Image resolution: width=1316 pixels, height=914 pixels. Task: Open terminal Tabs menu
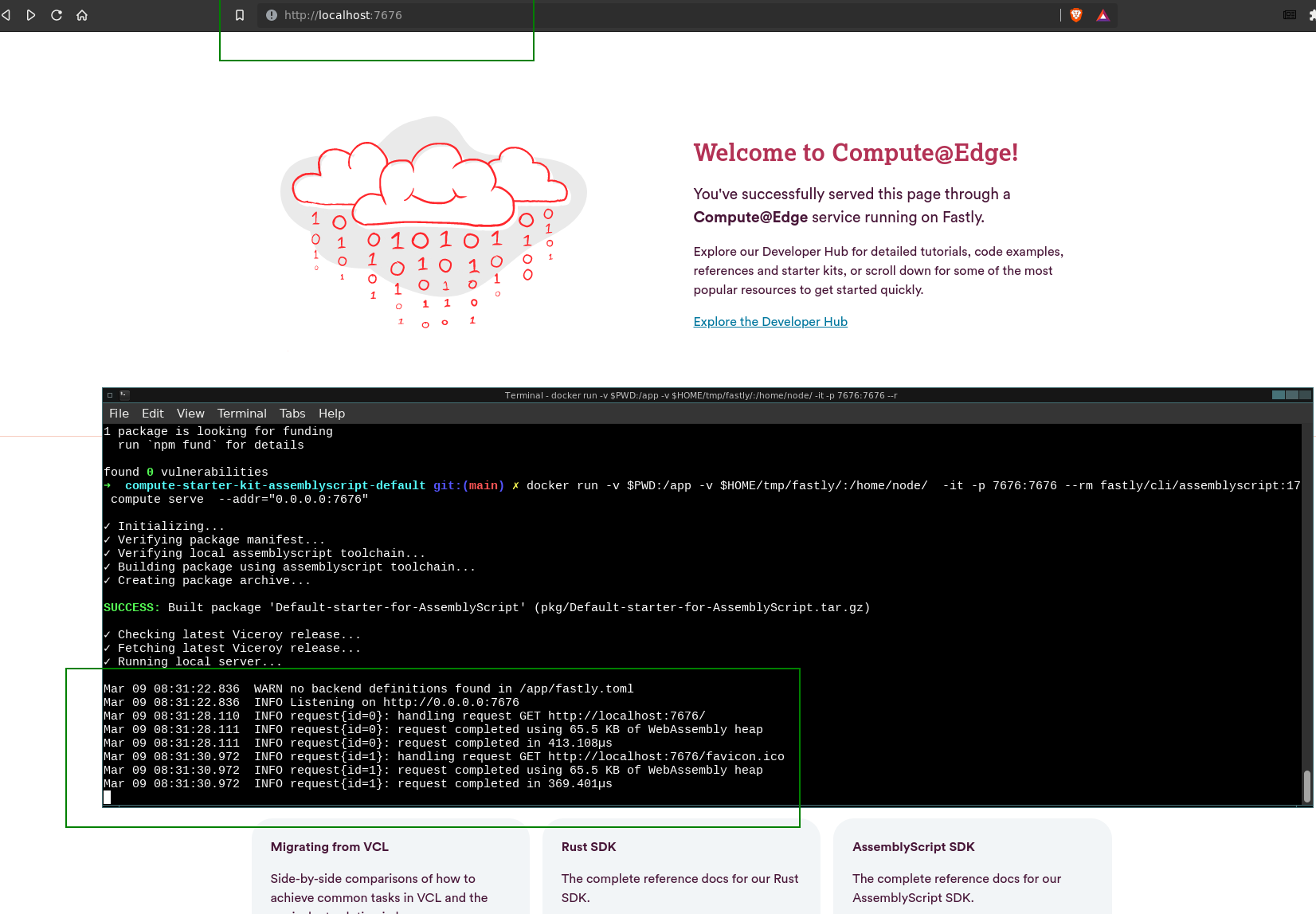(x=292, y=413)
